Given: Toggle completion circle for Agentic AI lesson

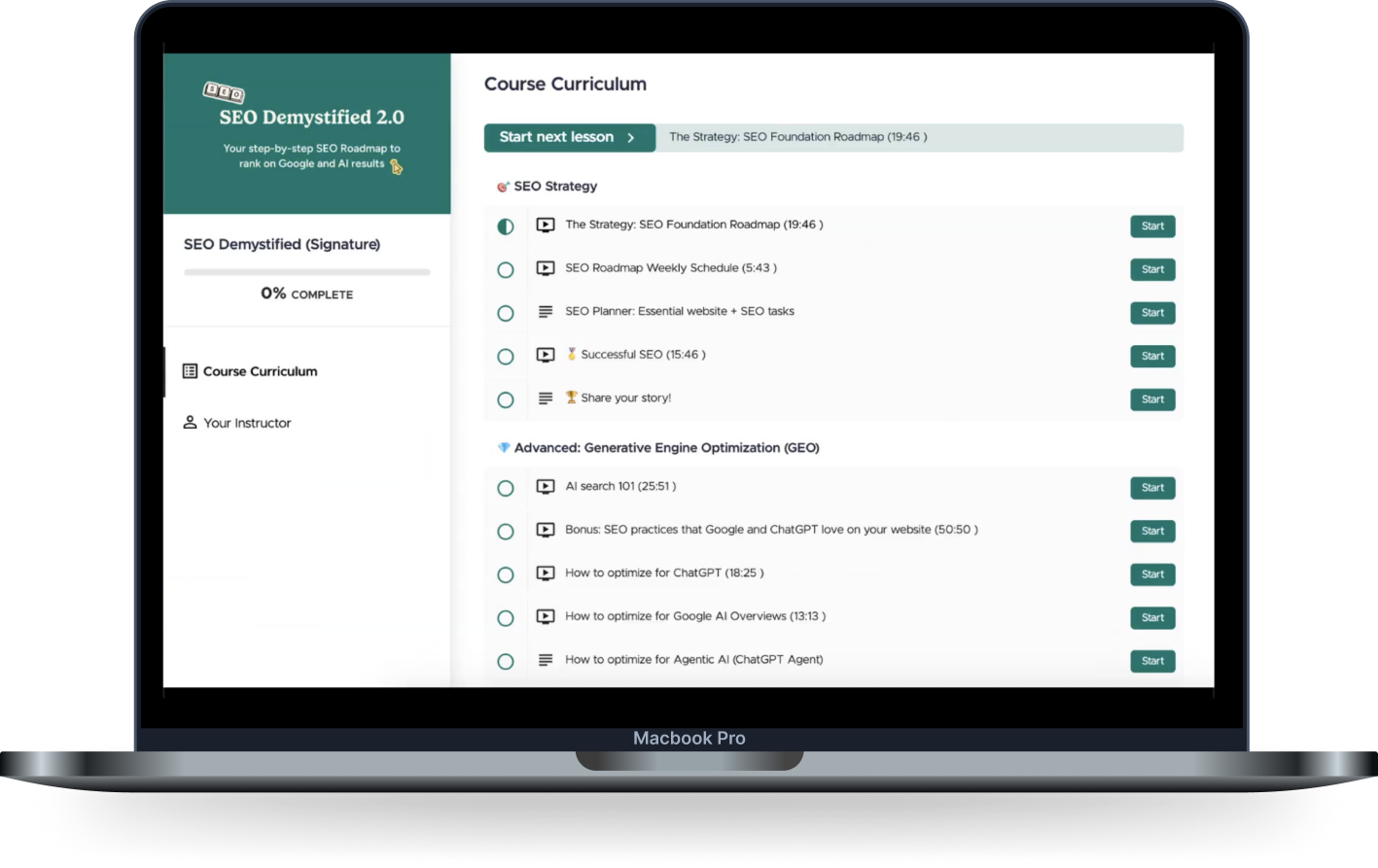Looking at the screenshot, I should click(506, 661).
